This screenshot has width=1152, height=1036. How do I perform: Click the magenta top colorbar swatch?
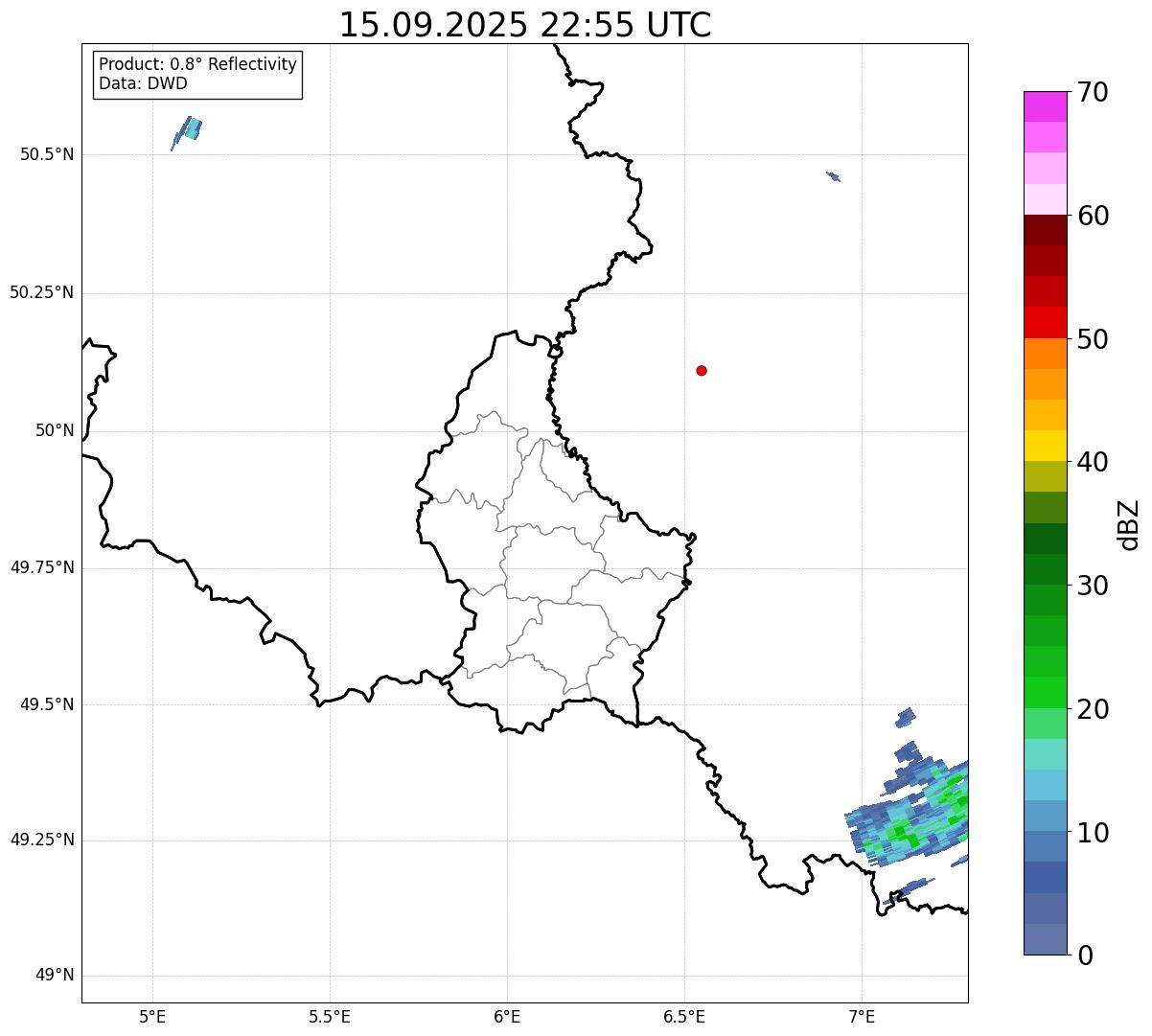(1045, 106)
